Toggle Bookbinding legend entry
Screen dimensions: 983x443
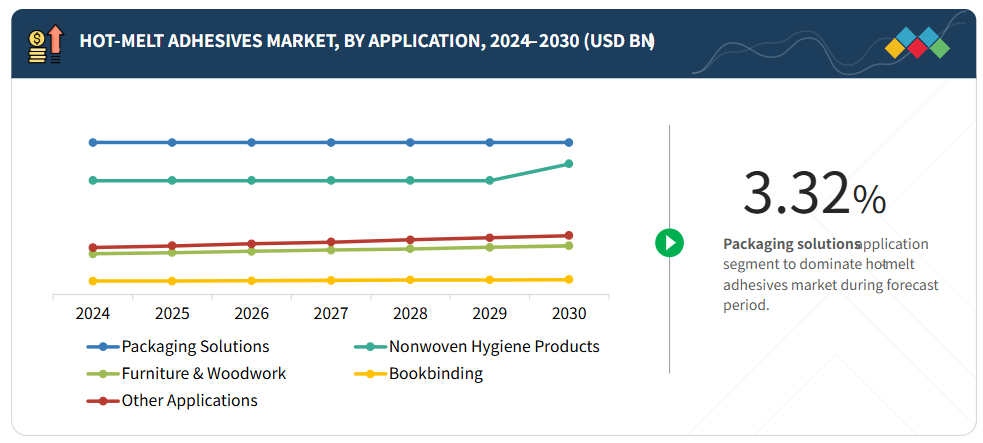point(435,373)
